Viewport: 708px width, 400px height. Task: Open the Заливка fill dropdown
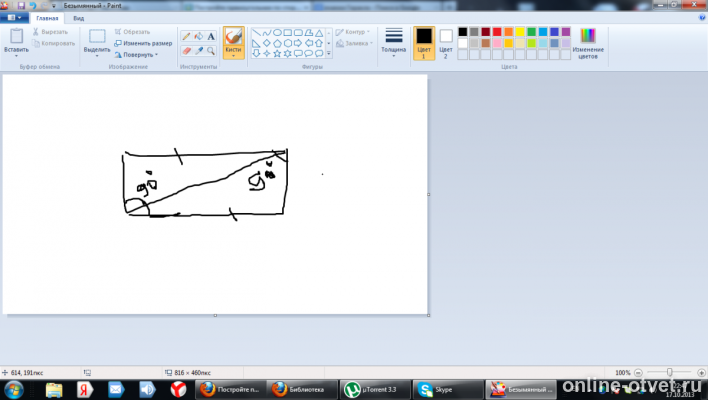(354, 43)
